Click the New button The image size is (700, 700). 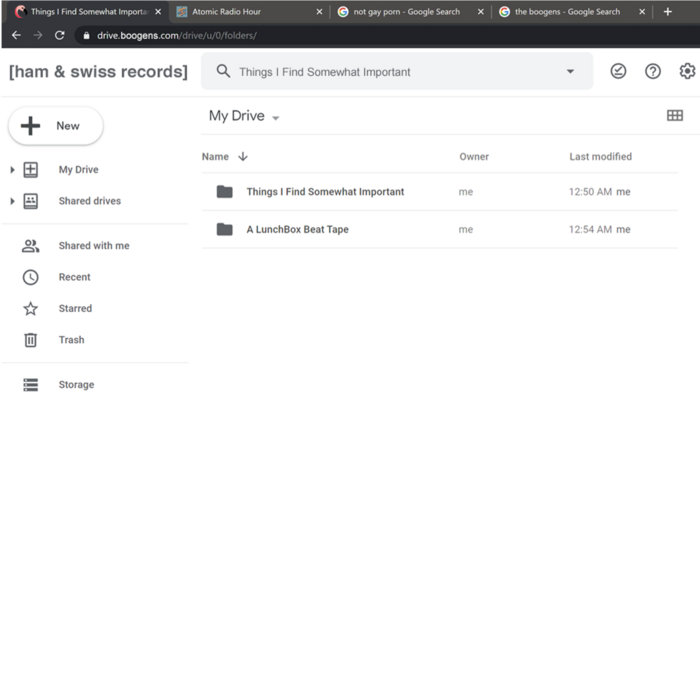[x=56, y=126]
